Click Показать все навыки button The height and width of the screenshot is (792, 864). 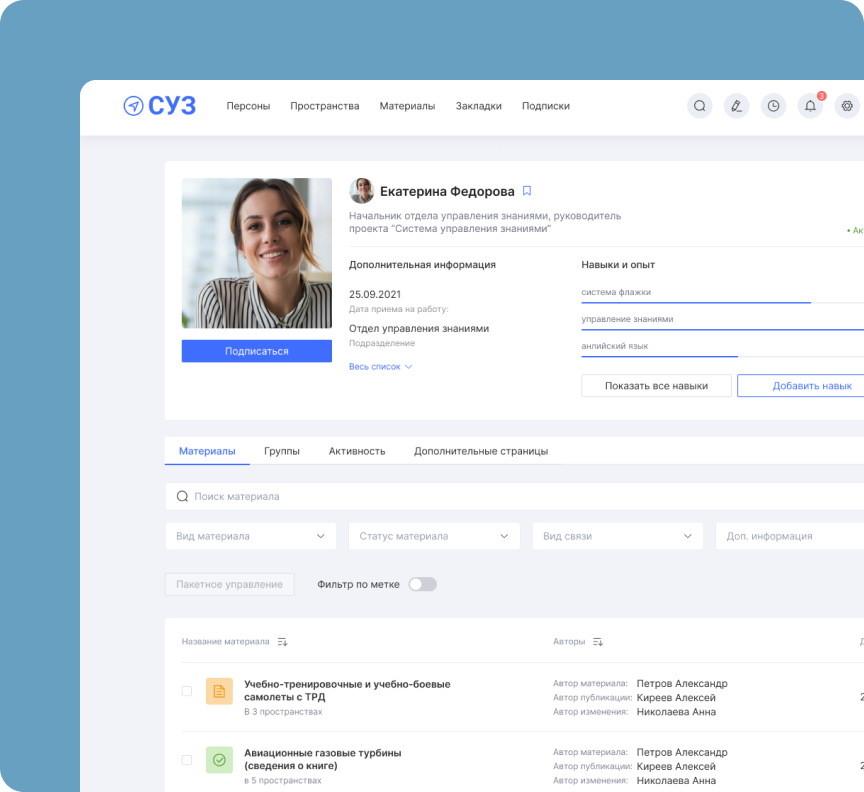pos(656,386)
